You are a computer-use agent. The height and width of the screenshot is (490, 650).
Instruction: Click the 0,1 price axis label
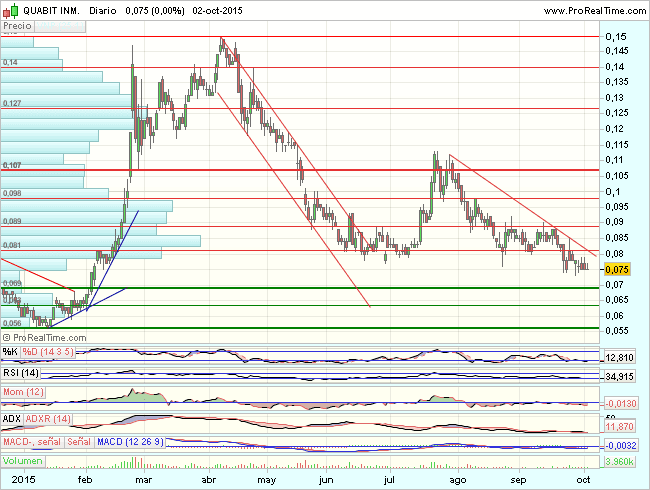coord(613,192)
